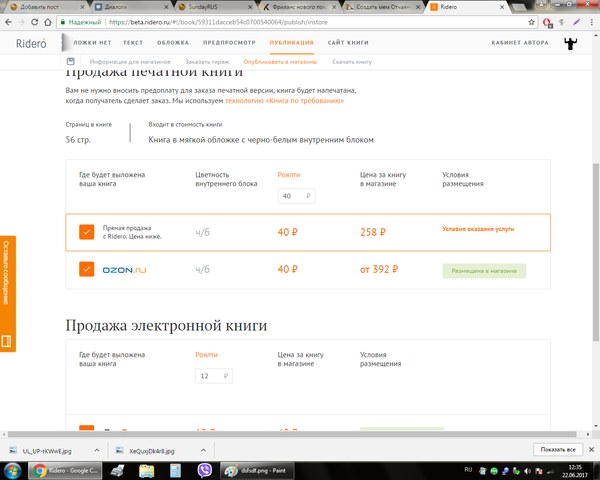Image resolution: width=600 pixels, height=480 pixels.
Task: Expand options for XeQuxjDk4r8.jpg download
Action: (x=203, y=450)
